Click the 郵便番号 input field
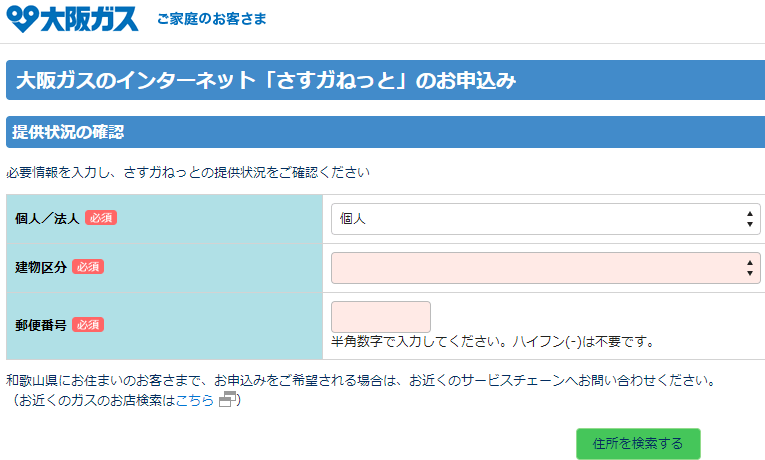 [x=381, y=317]
